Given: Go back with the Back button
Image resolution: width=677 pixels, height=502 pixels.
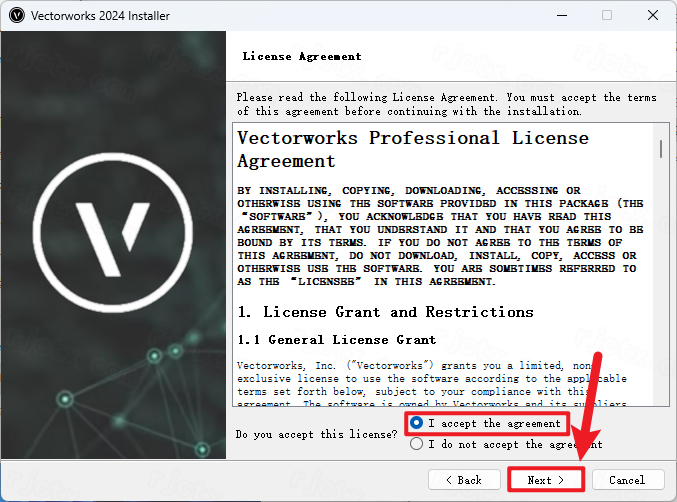Looking at the screenshot, I should click(x=464, y=480).
